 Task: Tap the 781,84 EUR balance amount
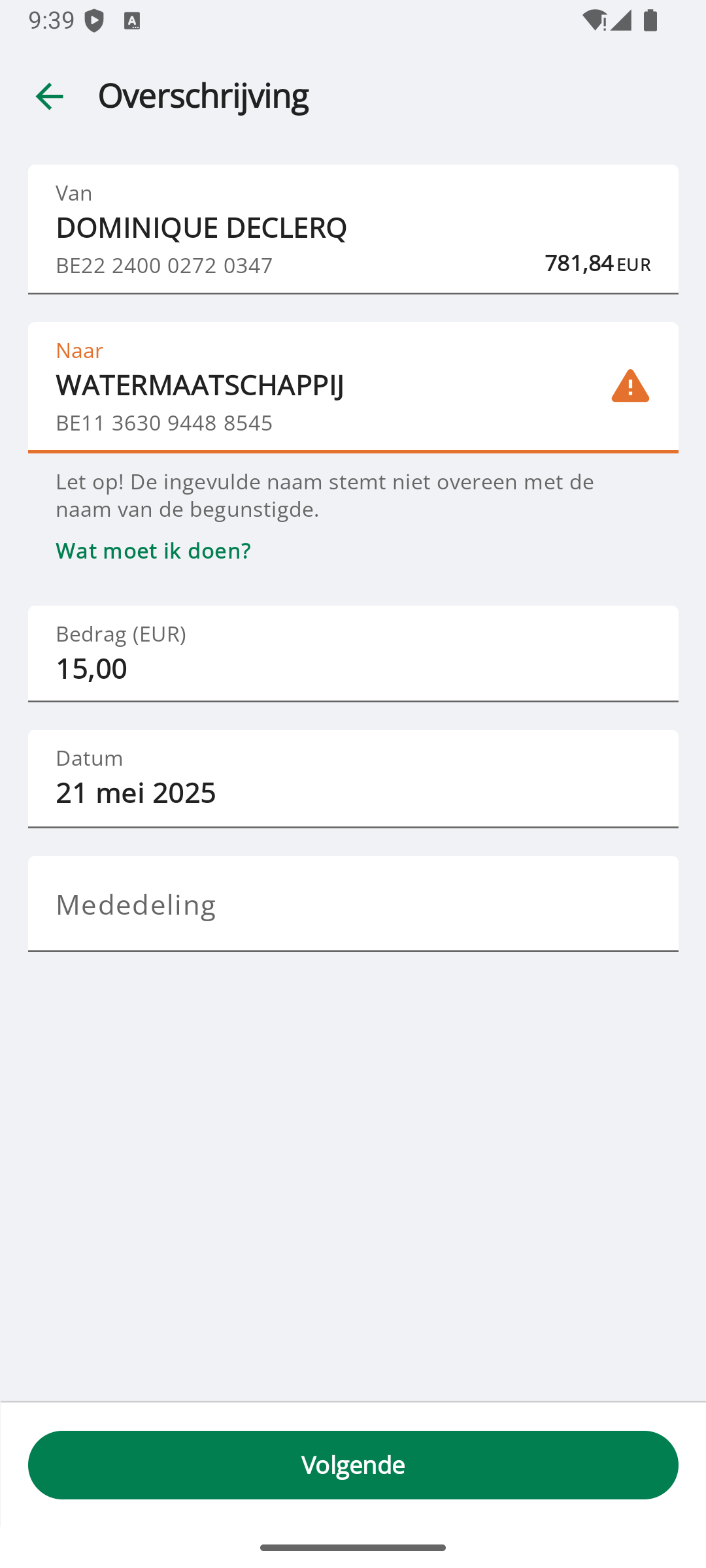[597, 263]
